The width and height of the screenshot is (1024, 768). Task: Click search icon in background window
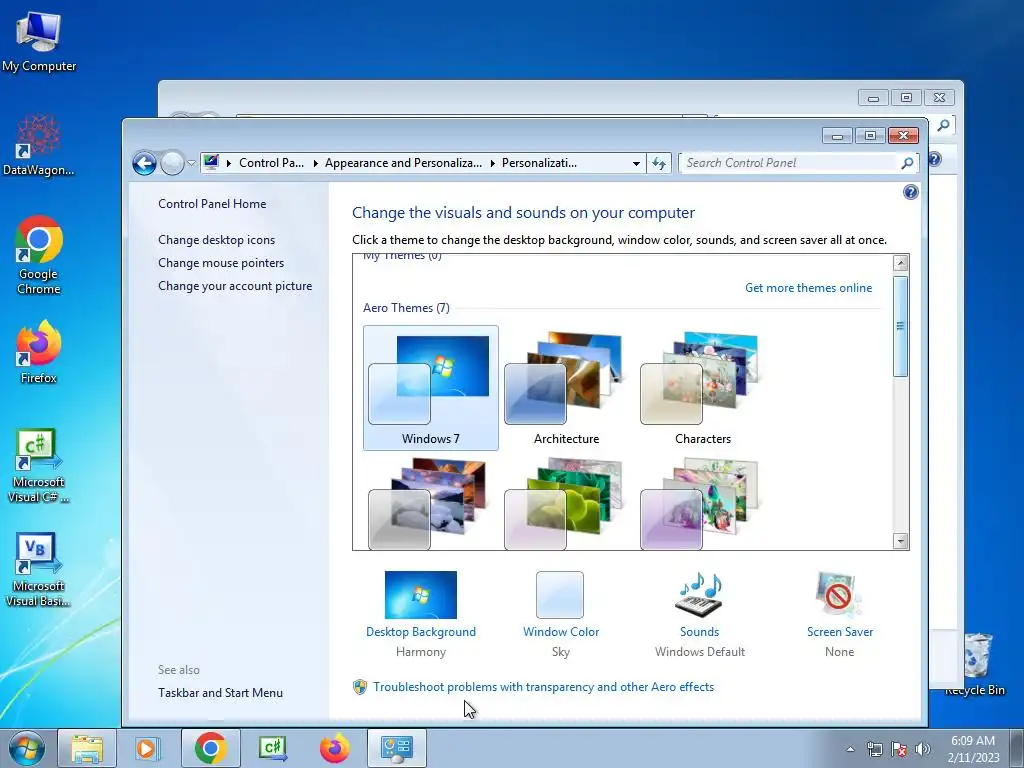[943, 125]
